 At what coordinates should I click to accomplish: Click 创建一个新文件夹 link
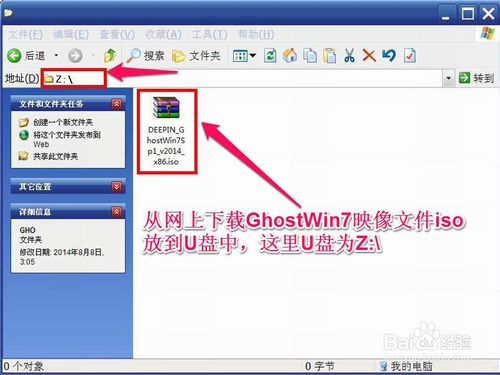tap(63, 122)
